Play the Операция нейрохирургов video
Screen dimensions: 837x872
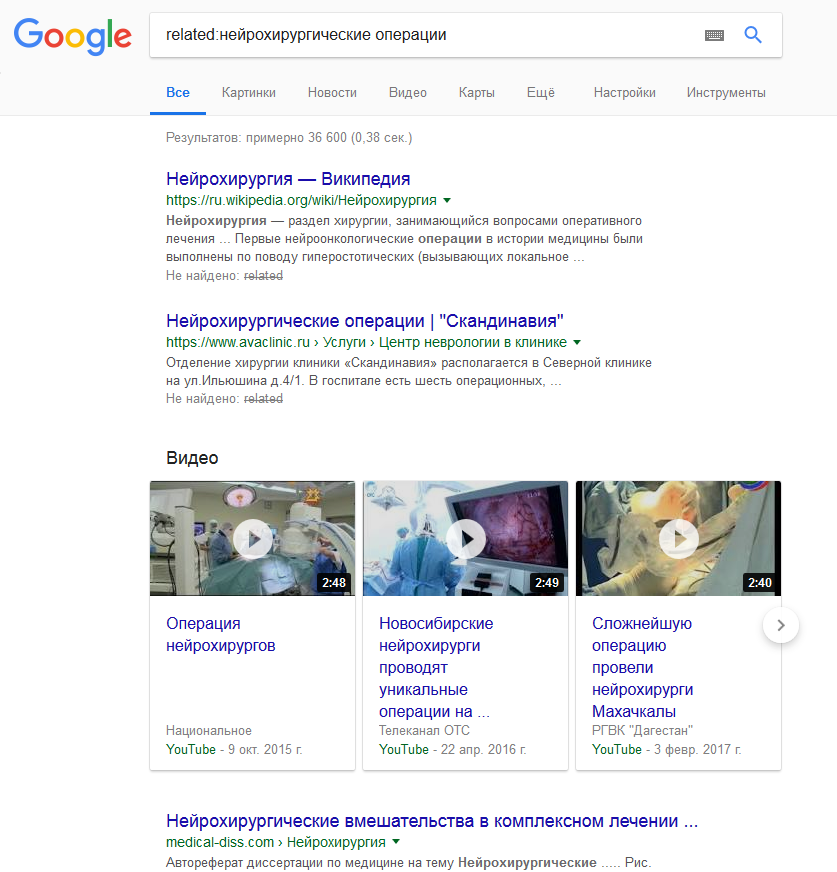pos(252,538)
